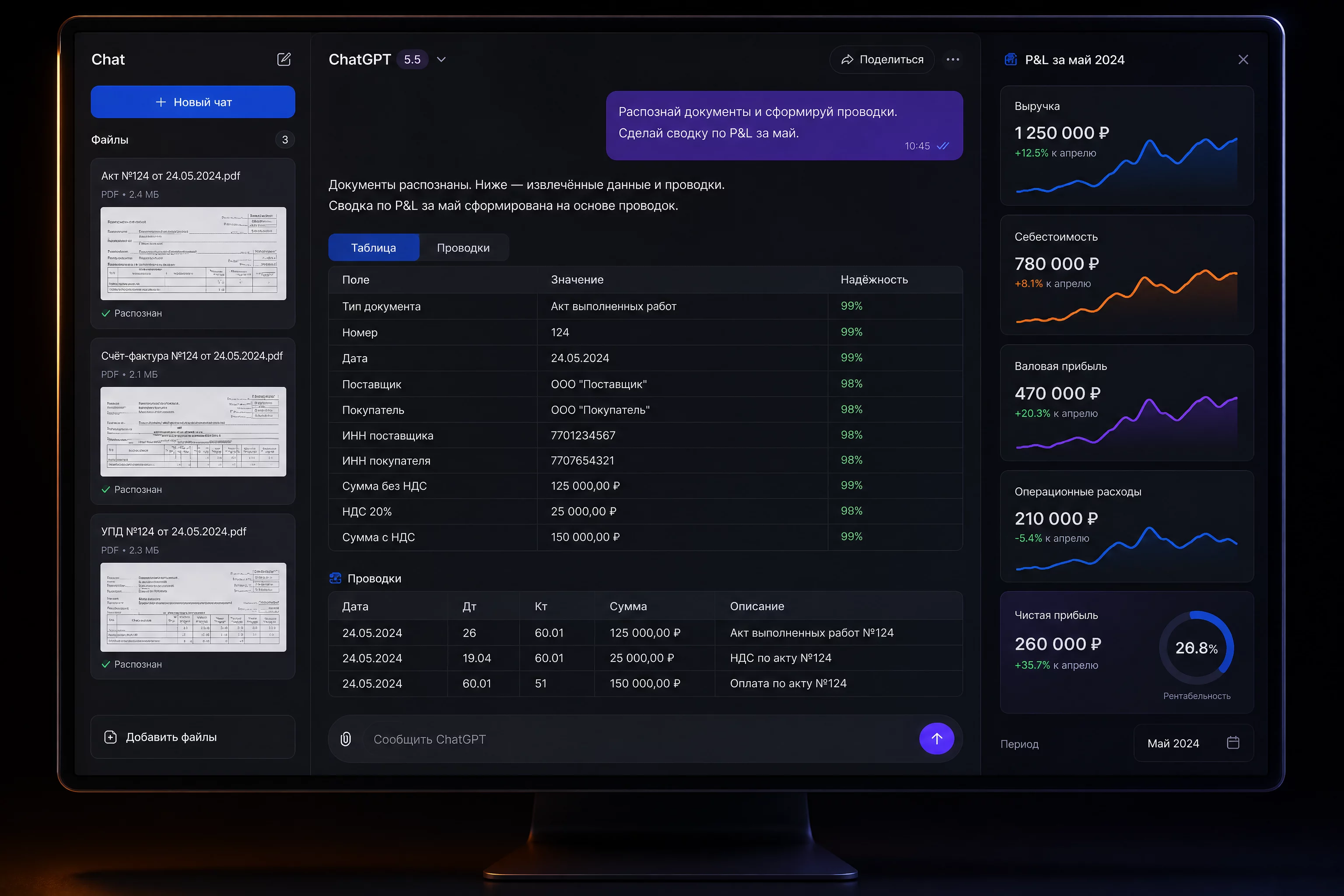Open the Счёт-фактура №124 PDF thumbnail
The width and height of the screenshot is (1344, 896).
pyautogui.click(x=193, y=431)
